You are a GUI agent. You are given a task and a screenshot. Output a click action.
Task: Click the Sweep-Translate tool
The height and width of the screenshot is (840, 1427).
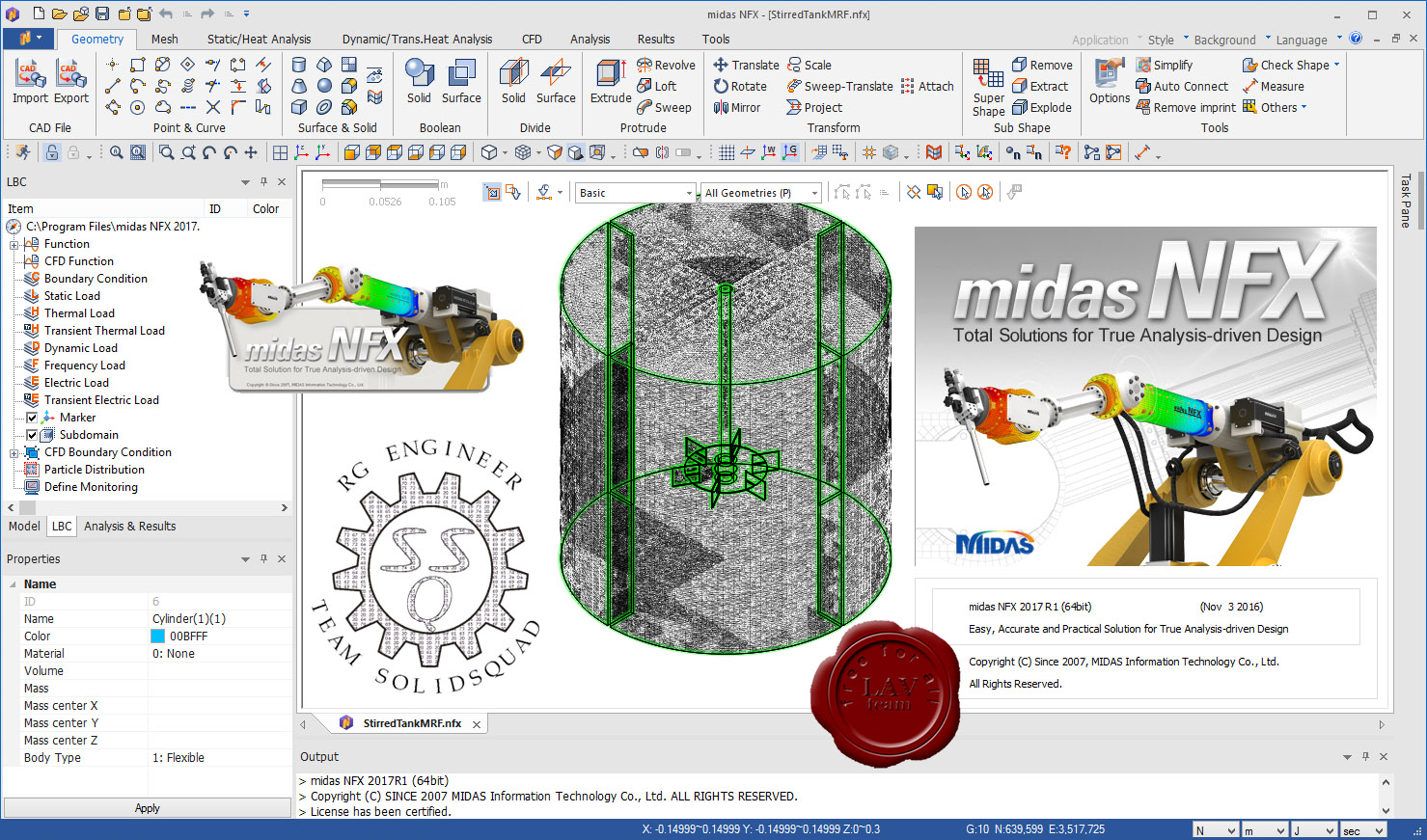click(x=839, y=86)
